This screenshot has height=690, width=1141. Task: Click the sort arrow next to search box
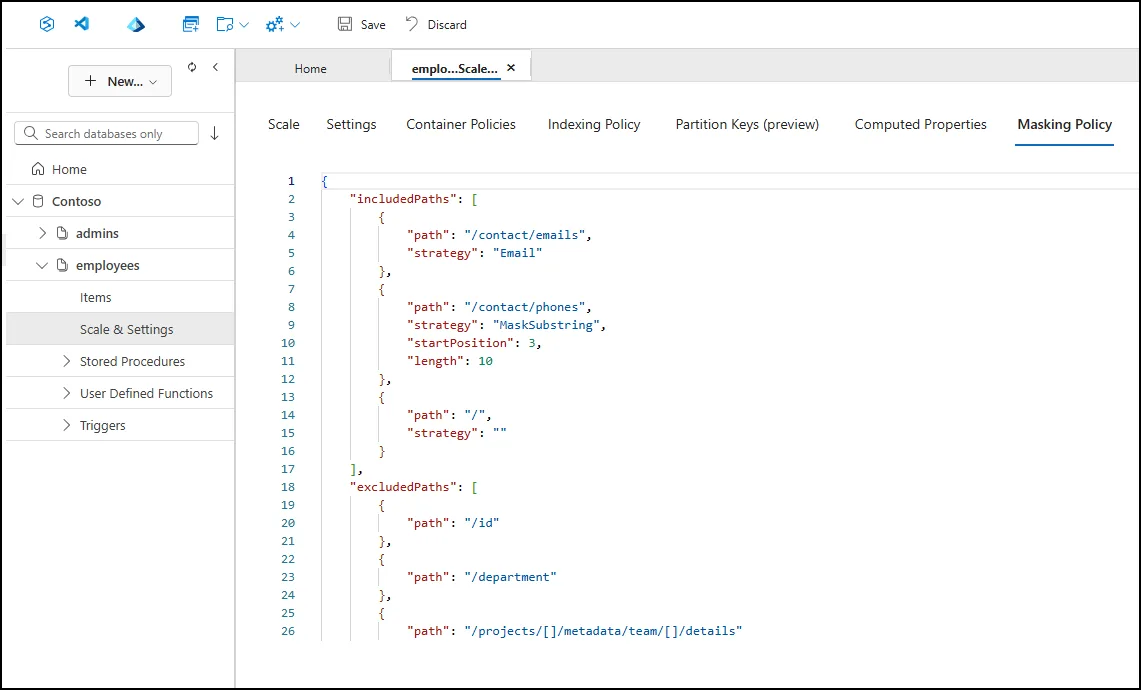[214, 134]
